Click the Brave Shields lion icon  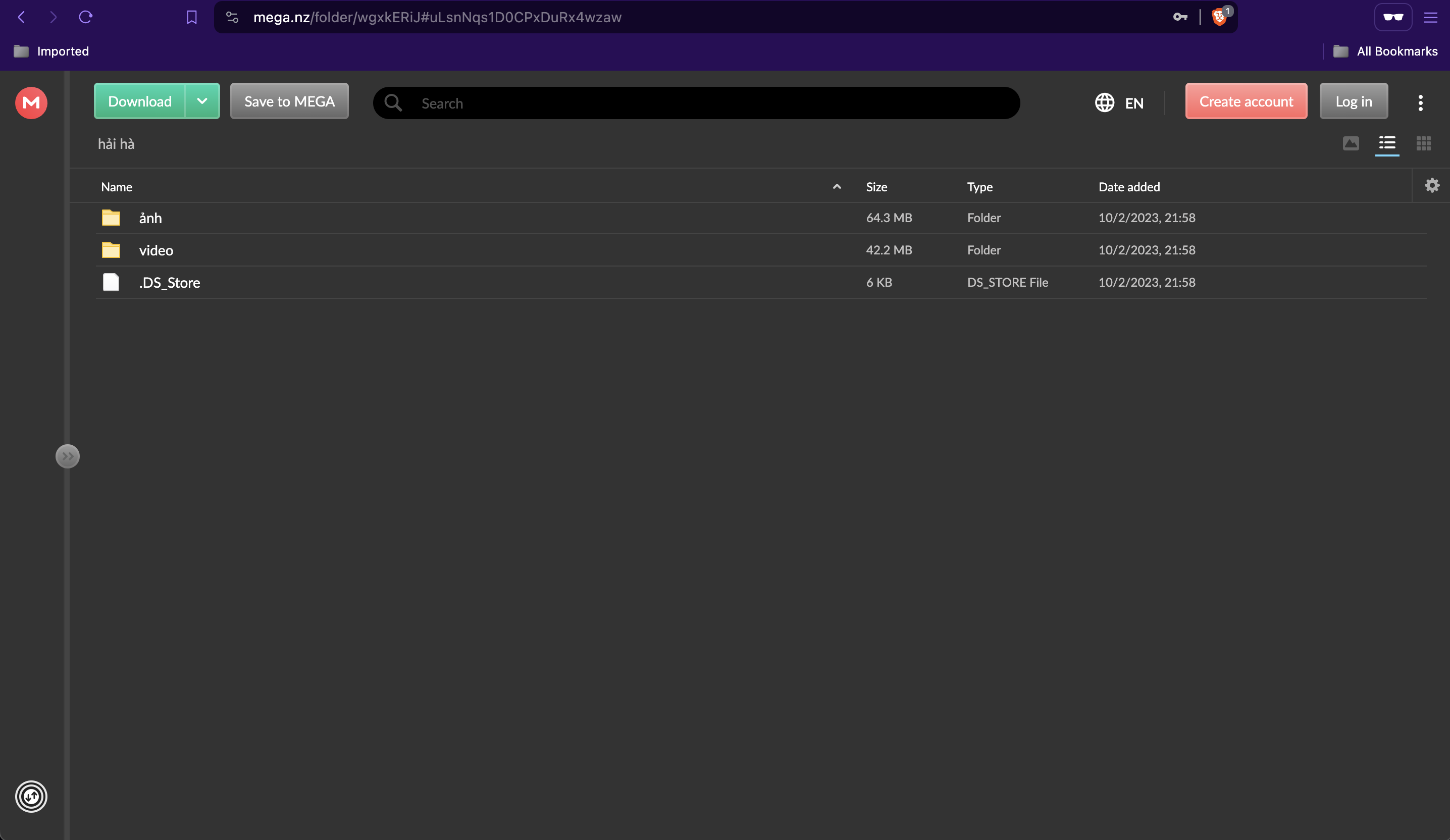[x=1218, y=17]
